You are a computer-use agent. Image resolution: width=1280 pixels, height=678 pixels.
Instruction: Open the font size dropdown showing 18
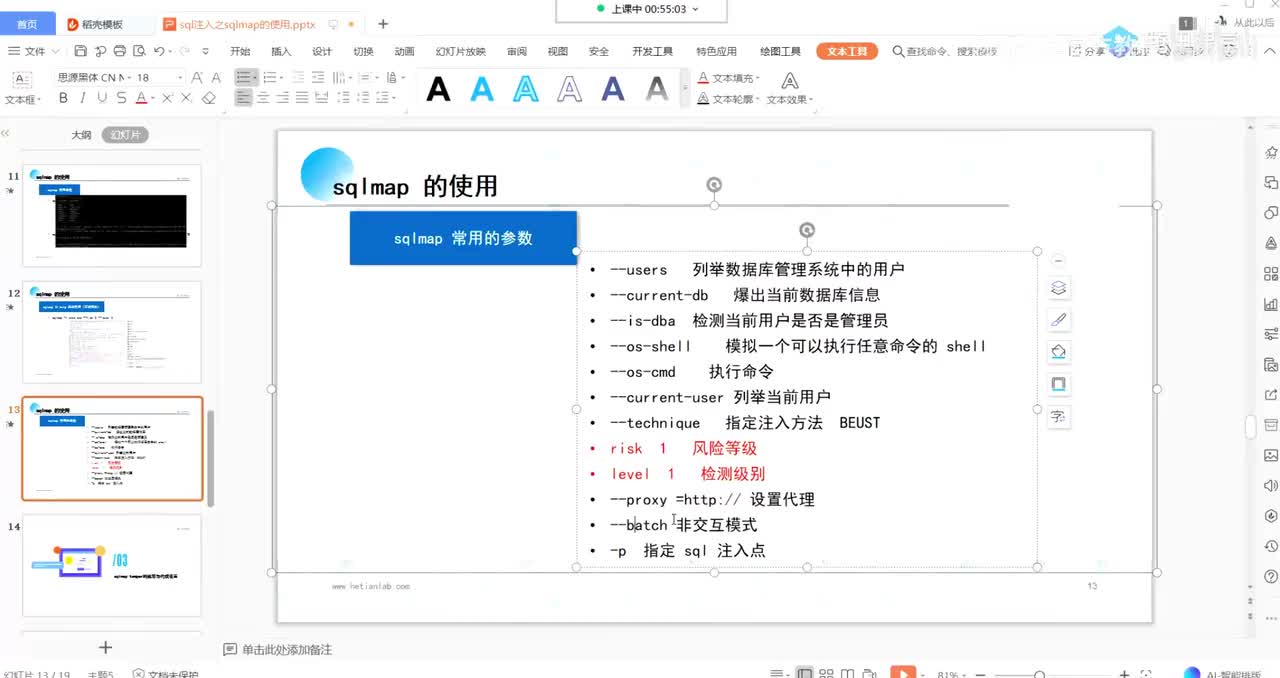180,77
